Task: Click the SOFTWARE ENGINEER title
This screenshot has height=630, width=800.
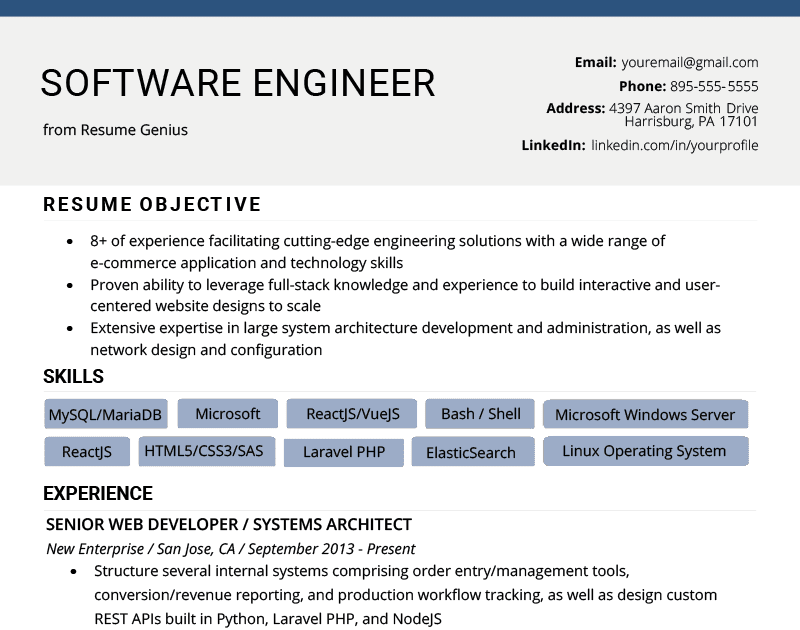Action: point(238,84)
